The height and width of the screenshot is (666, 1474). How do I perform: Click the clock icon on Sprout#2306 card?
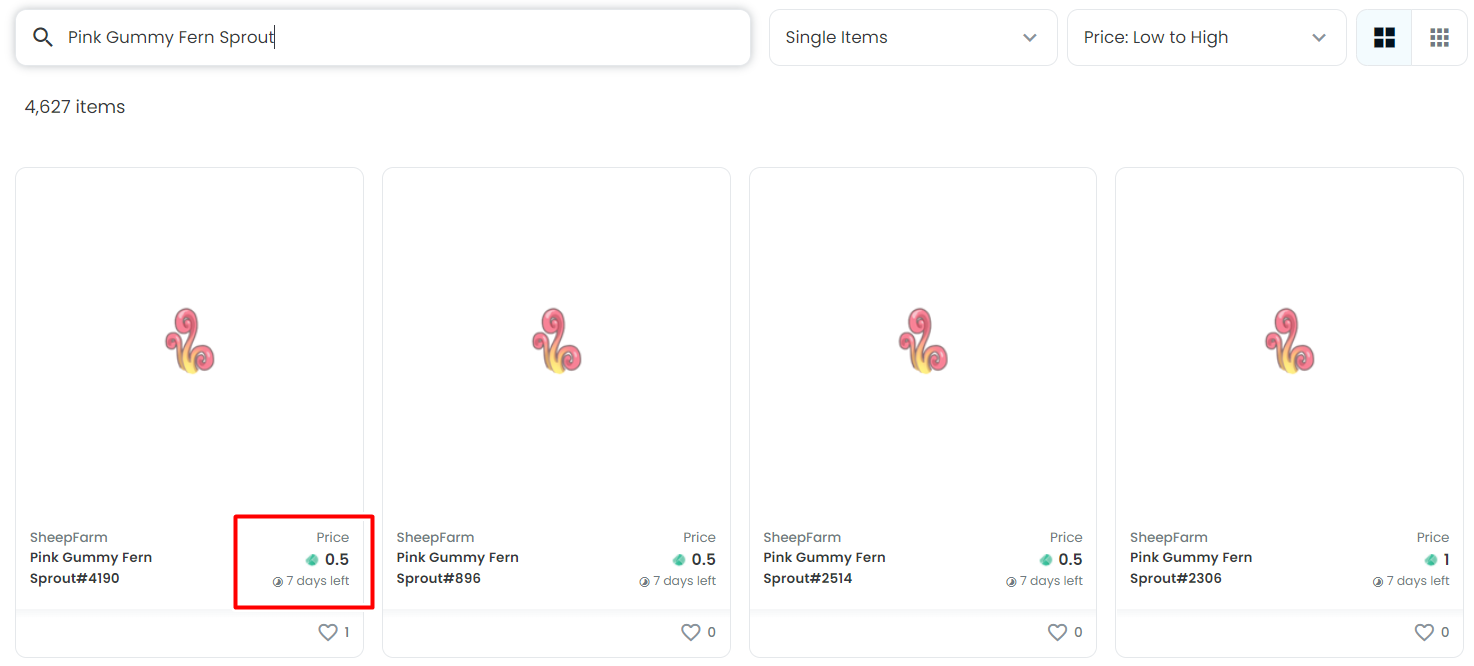pos(1378,582)
